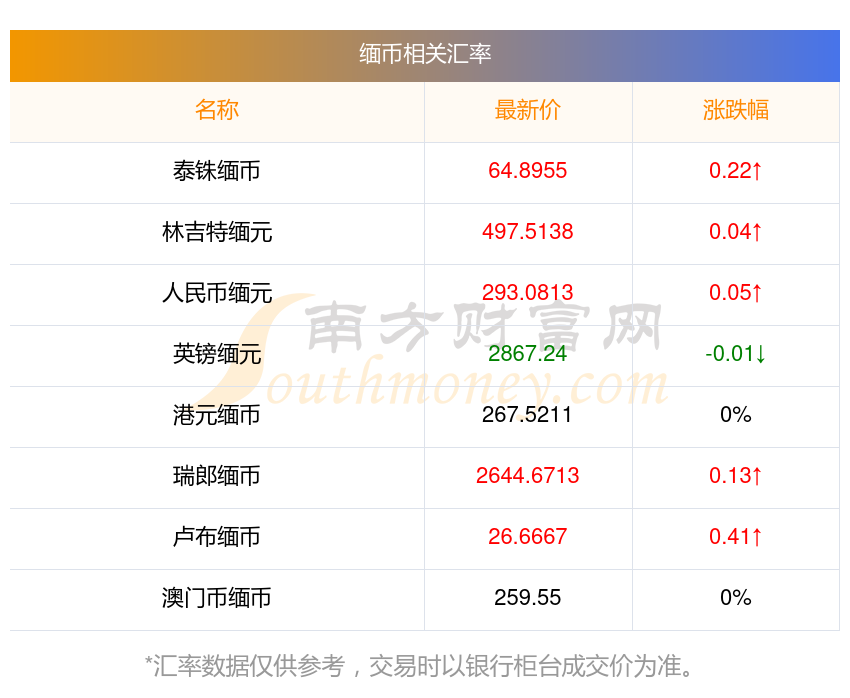Viewport: 850px width, 698px height.
Task: Click the change value -0.01↓
Action: click(736, 354)
